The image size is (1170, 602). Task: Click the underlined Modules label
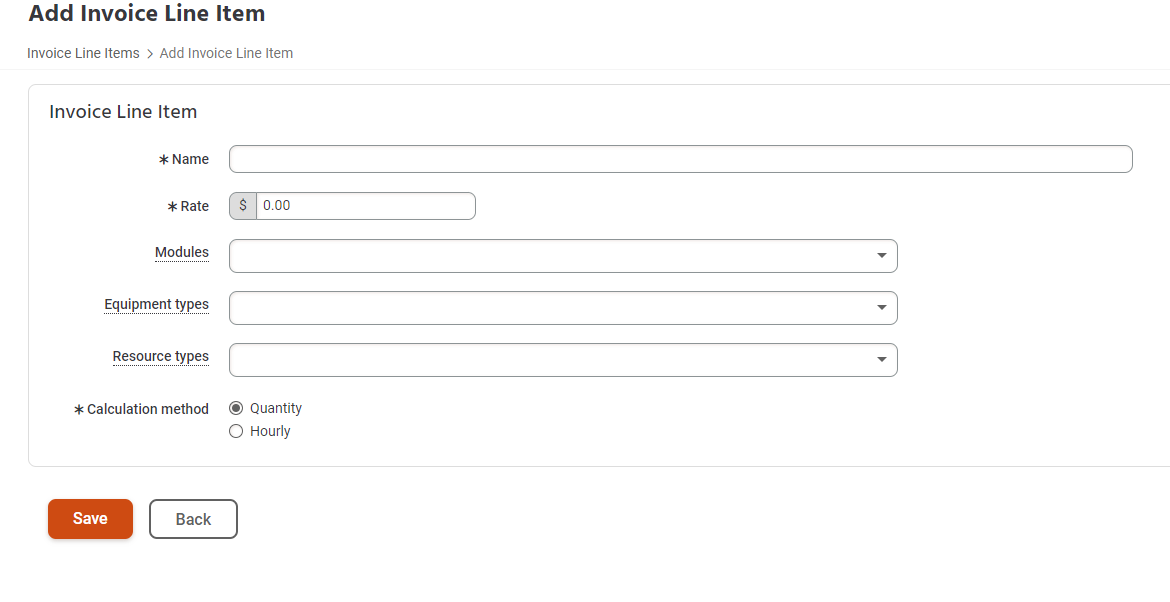click(x=182, y=252)
